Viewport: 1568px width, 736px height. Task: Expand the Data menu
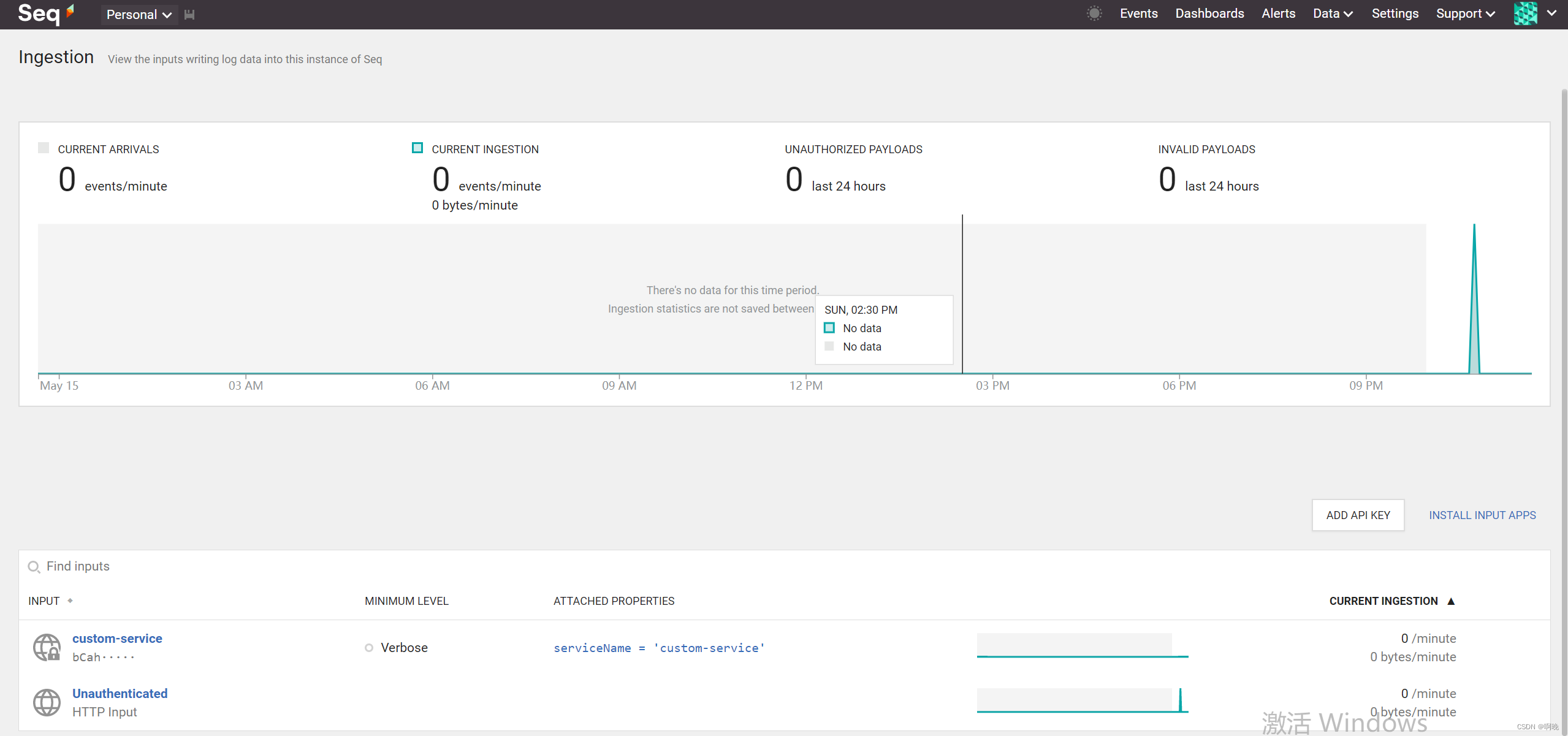coord(1333,13)
